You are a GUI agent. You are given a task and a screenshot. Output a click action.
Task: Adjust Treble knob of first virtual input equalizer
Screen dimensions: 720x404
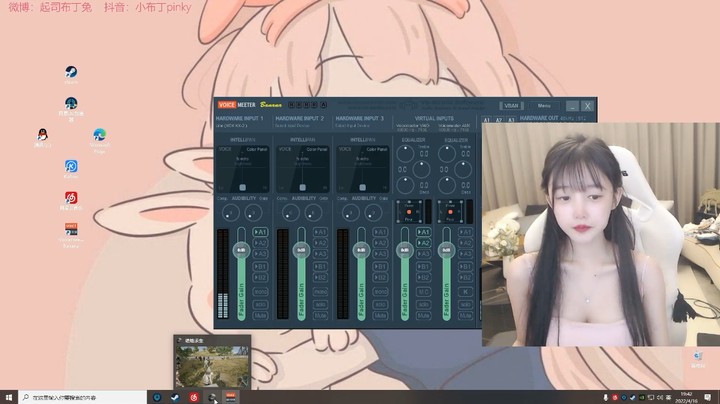tap(405, 154)
